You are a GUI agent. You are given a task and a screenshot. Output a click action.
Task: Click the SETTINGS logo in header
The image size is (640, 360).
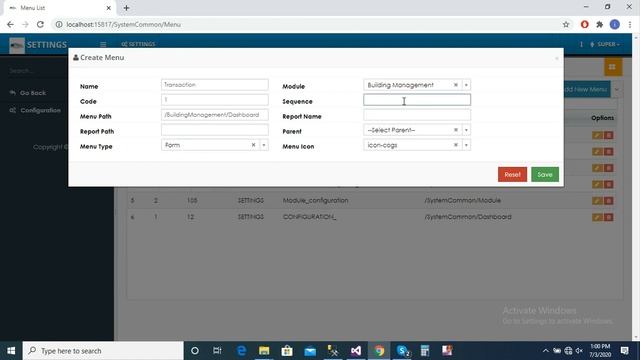[38, 44]
